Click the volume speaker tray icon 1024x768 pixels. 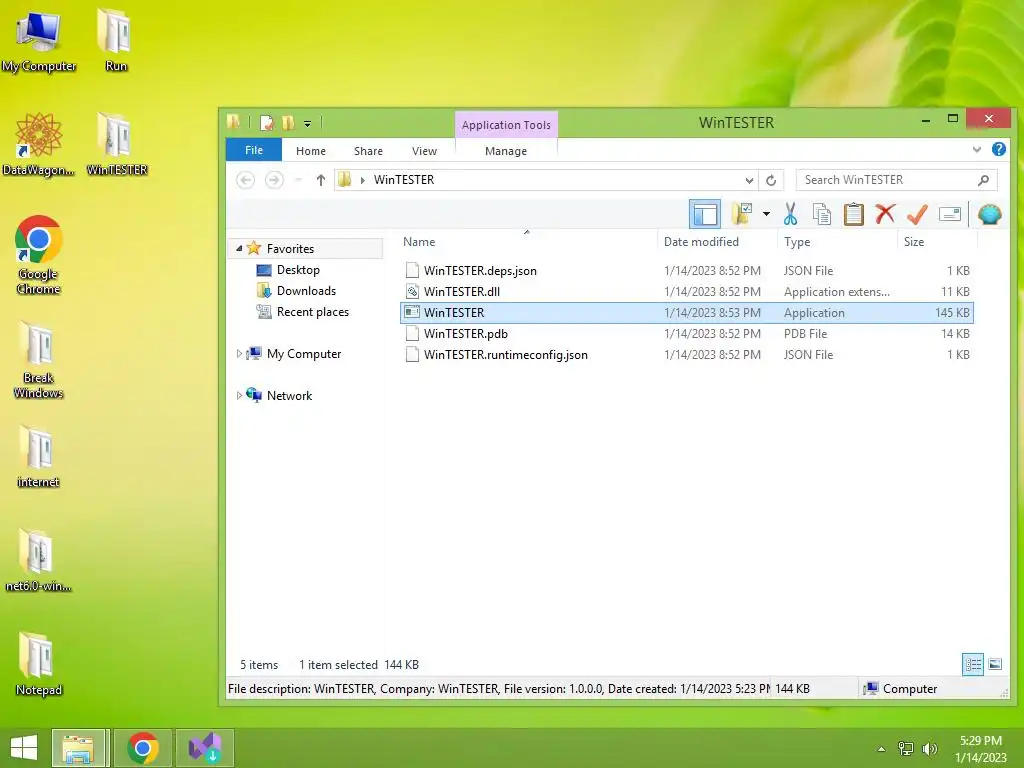pyautogui.click(x=929, y=748)
